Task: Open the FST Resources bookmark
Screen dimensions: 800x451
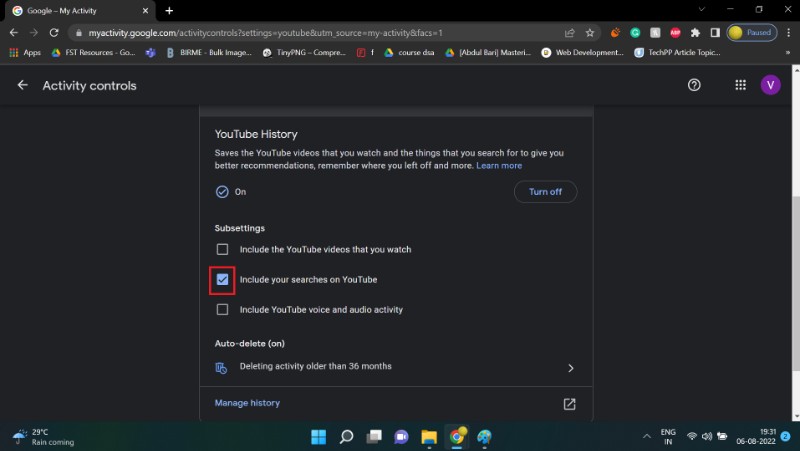Action: tap(93, 53)
